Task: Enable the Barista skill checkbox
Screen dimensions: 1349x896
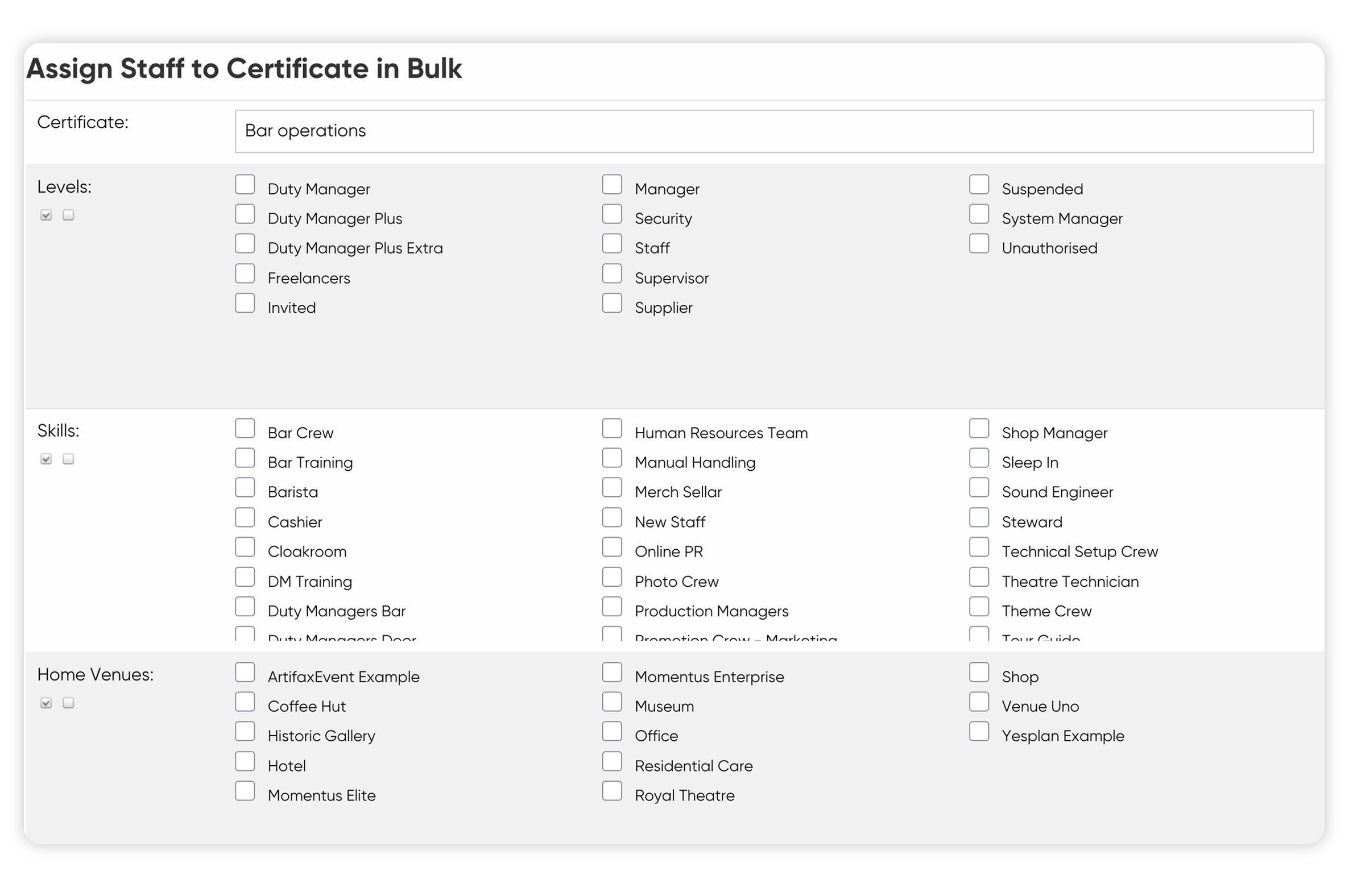Action: click(x=245, y=488)
